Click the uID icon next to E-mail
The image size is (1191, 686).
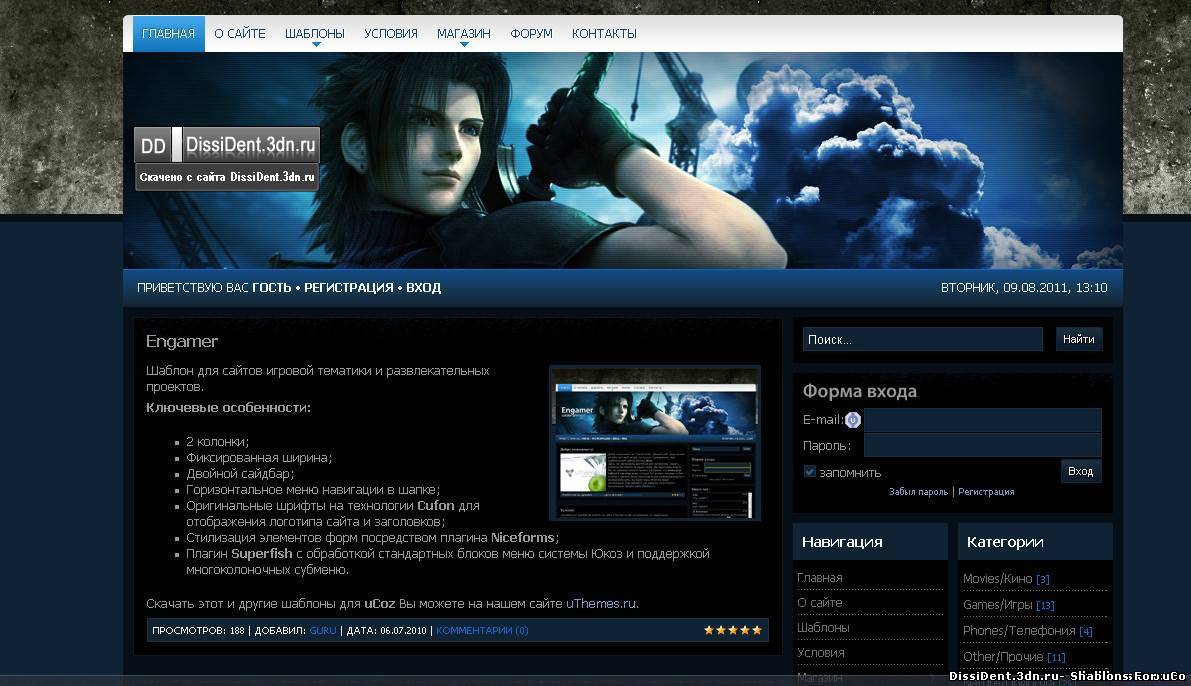[853, 419]
